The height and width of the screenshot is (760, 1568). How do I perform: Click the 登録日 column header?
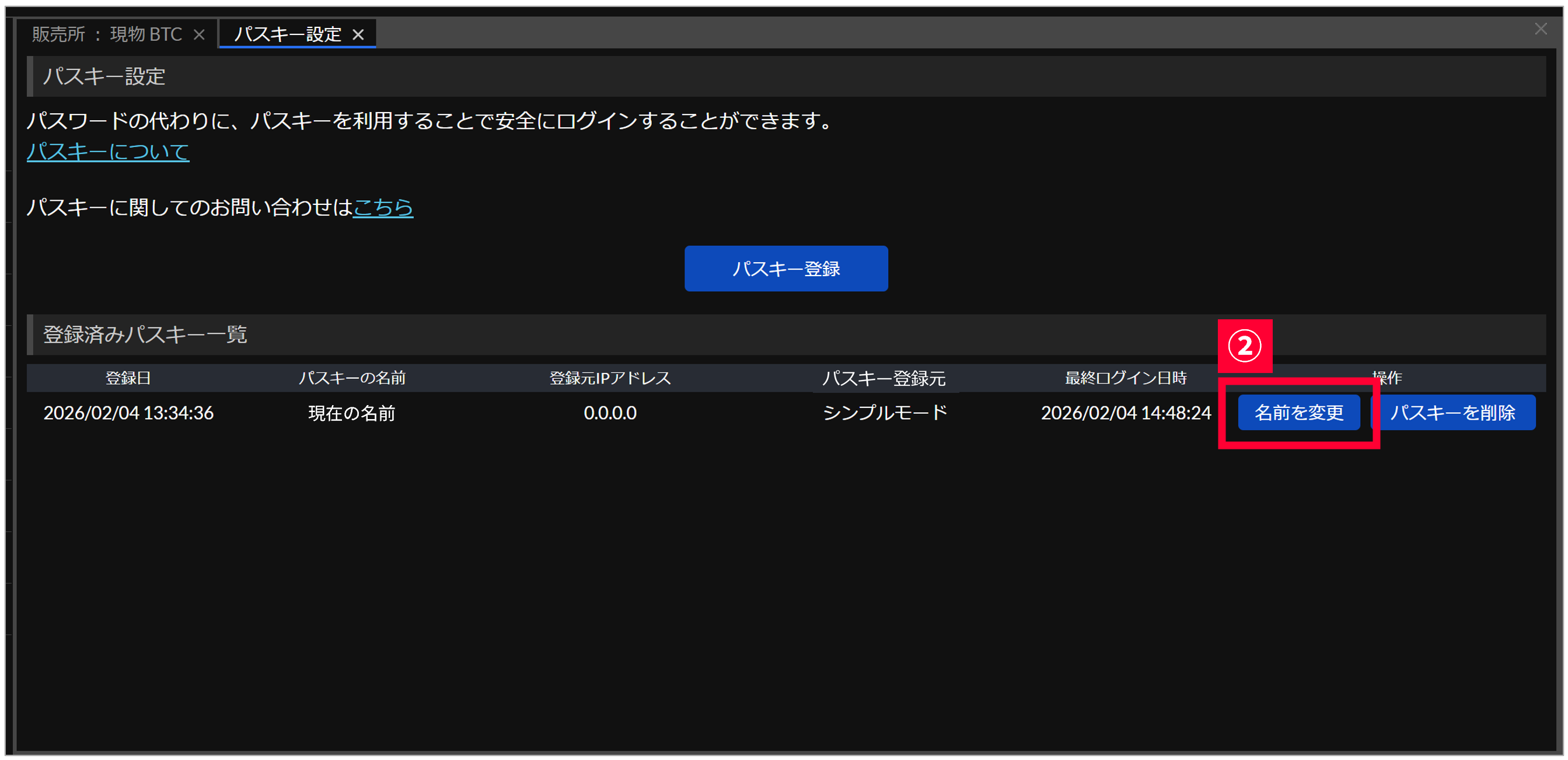coord(128,378)
